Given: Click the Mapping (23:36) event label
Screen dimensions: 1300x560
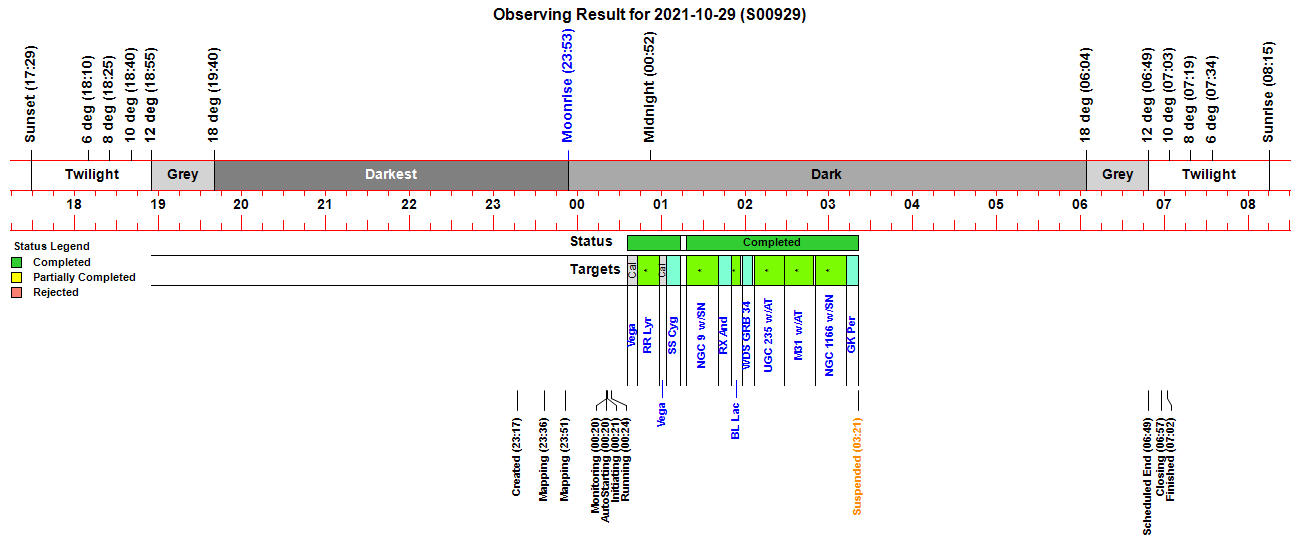Looking at the screenshot, I should point(543,458).
